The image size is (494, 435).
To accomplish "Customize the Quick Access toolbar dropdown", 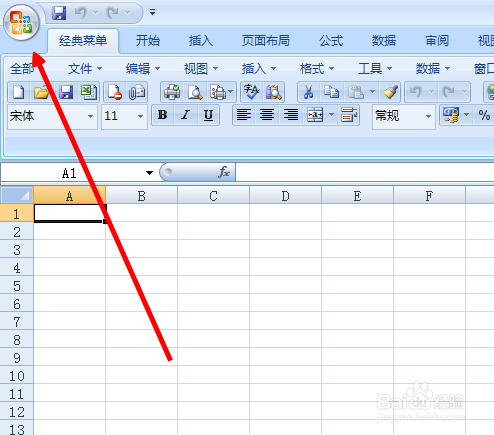I will pos(152,13).
